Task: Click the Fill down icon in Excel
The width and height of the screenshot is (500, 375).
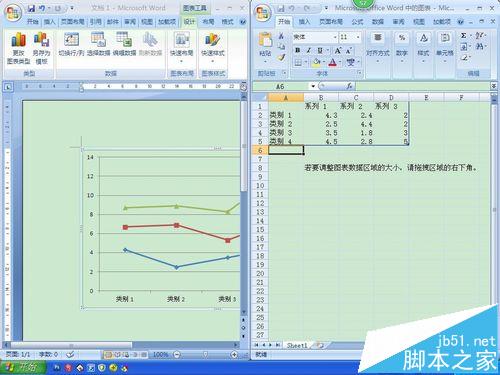Action: [464, 46]
